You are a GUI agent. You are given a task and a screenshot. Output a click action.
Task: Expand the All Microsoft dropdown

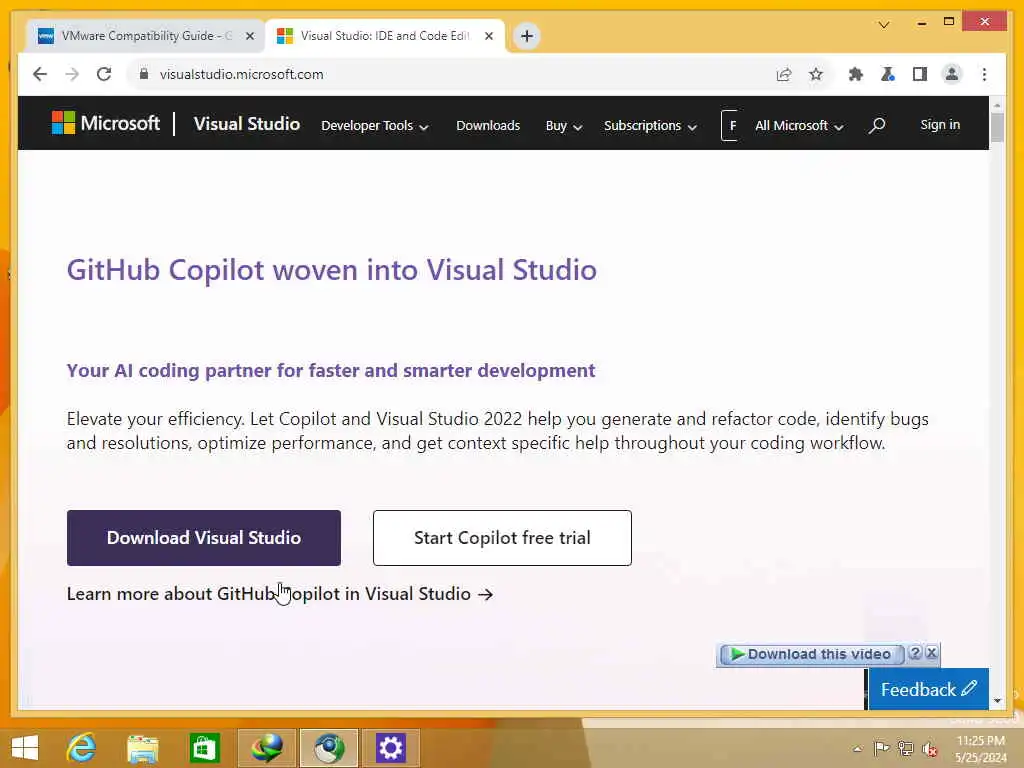point(799,125)
